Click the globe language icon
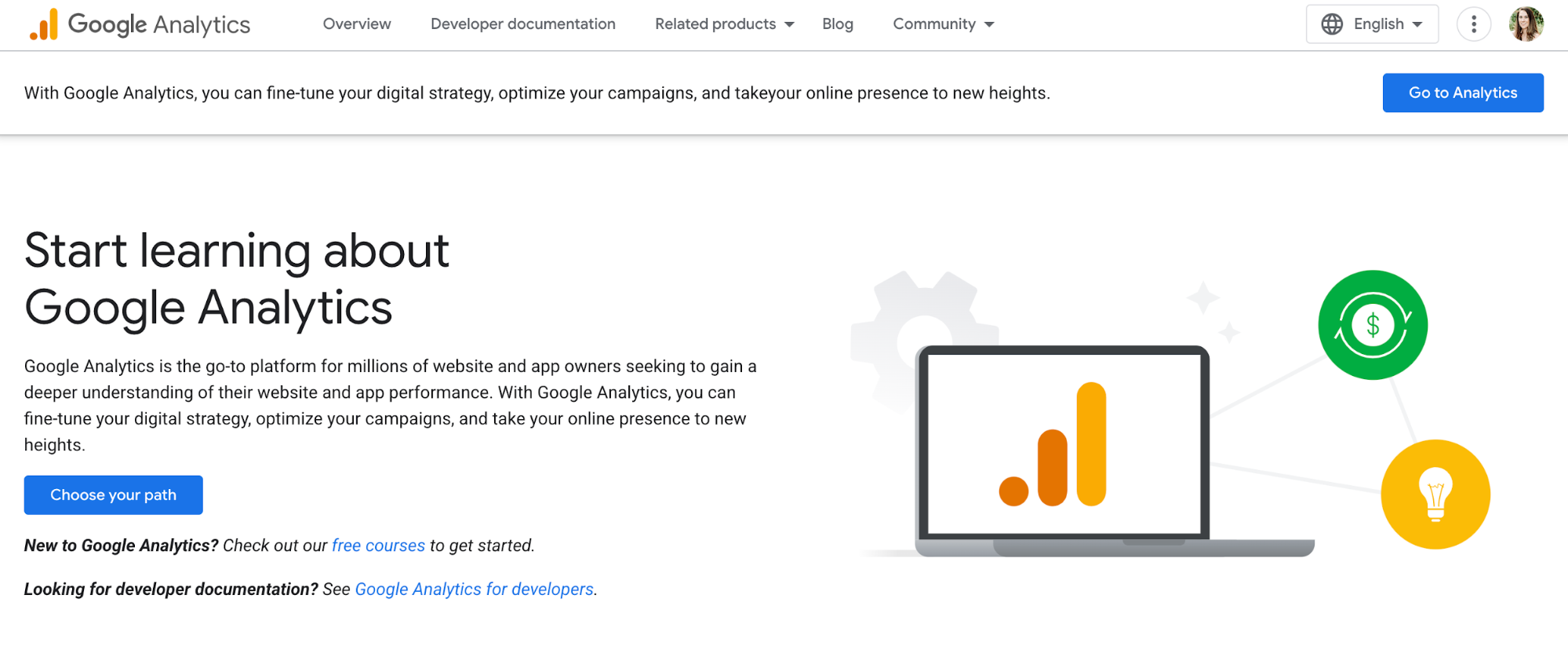Image resolution: width=1568 pixels, height=664 pixels. [x=1332, y=24]
